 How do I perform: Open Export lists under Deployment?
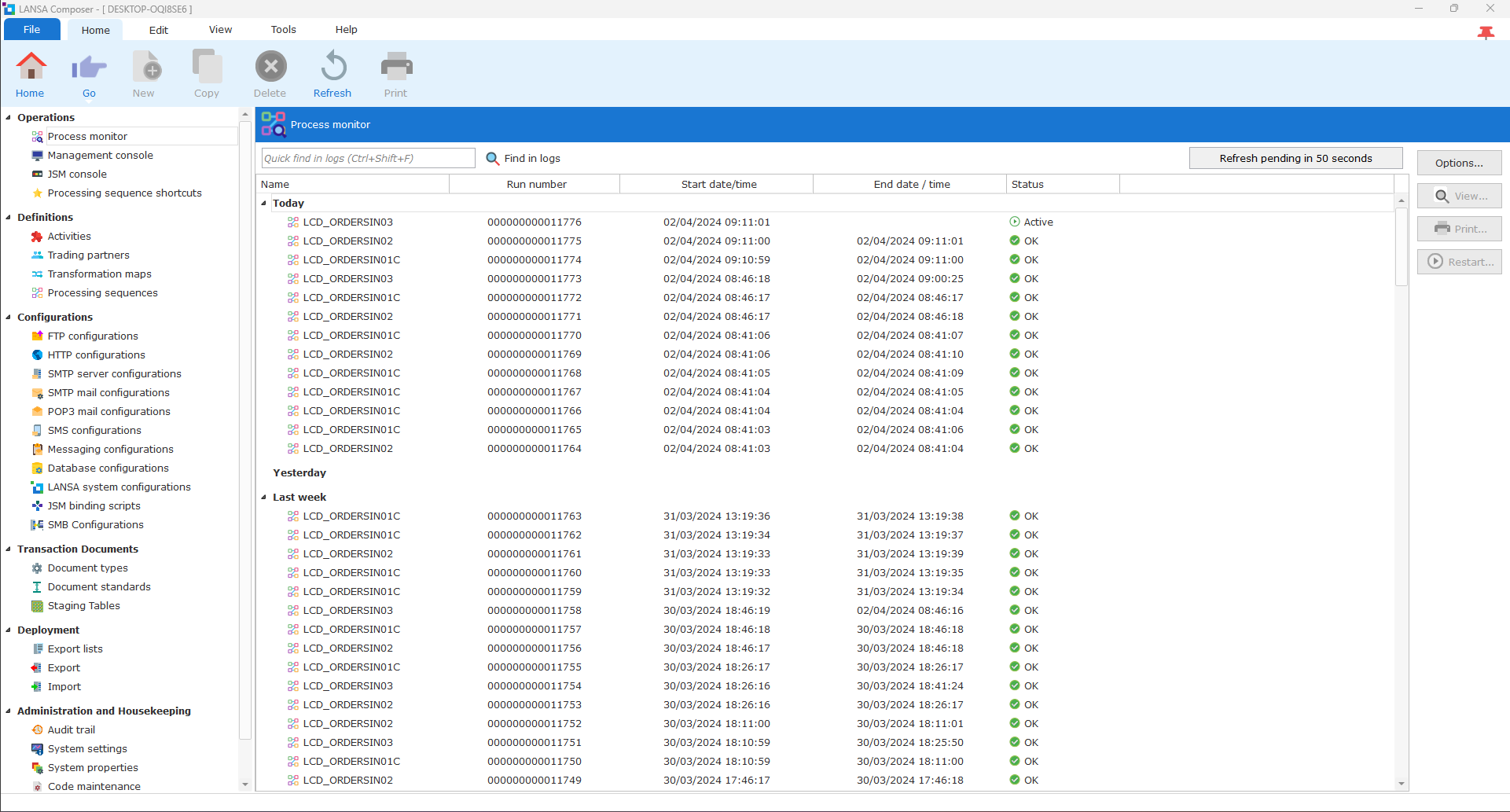(x=75, y=648)
